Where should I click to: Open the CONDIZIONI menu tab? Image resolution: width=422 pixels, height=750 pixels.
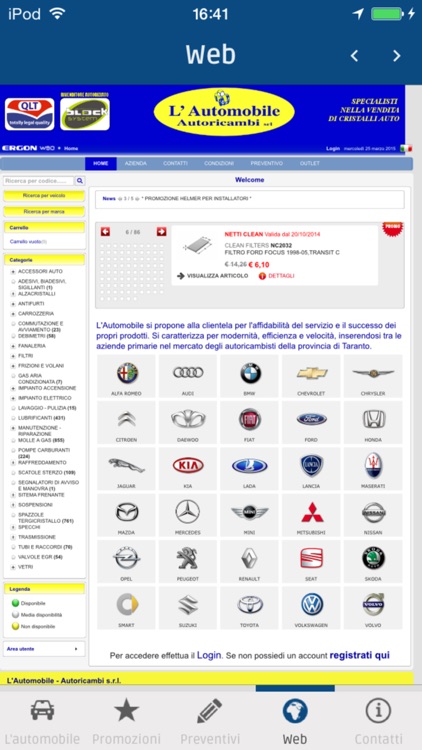[x=219, y=164]
